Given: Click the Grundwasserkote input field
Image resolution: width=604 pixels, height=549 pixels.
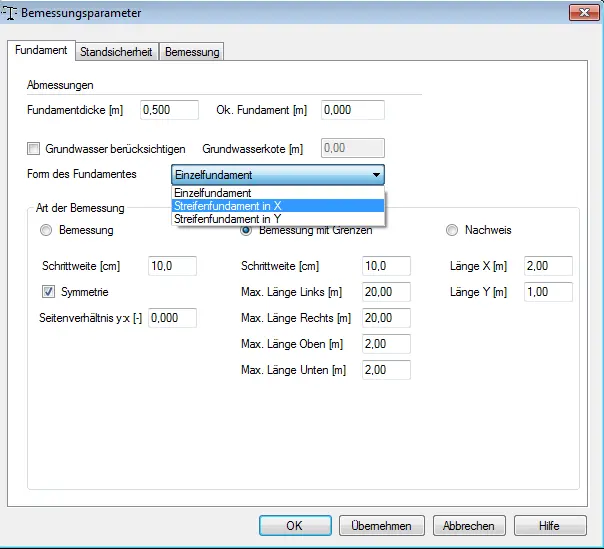Looking at the screenshot, I should (x=353, y=148).
